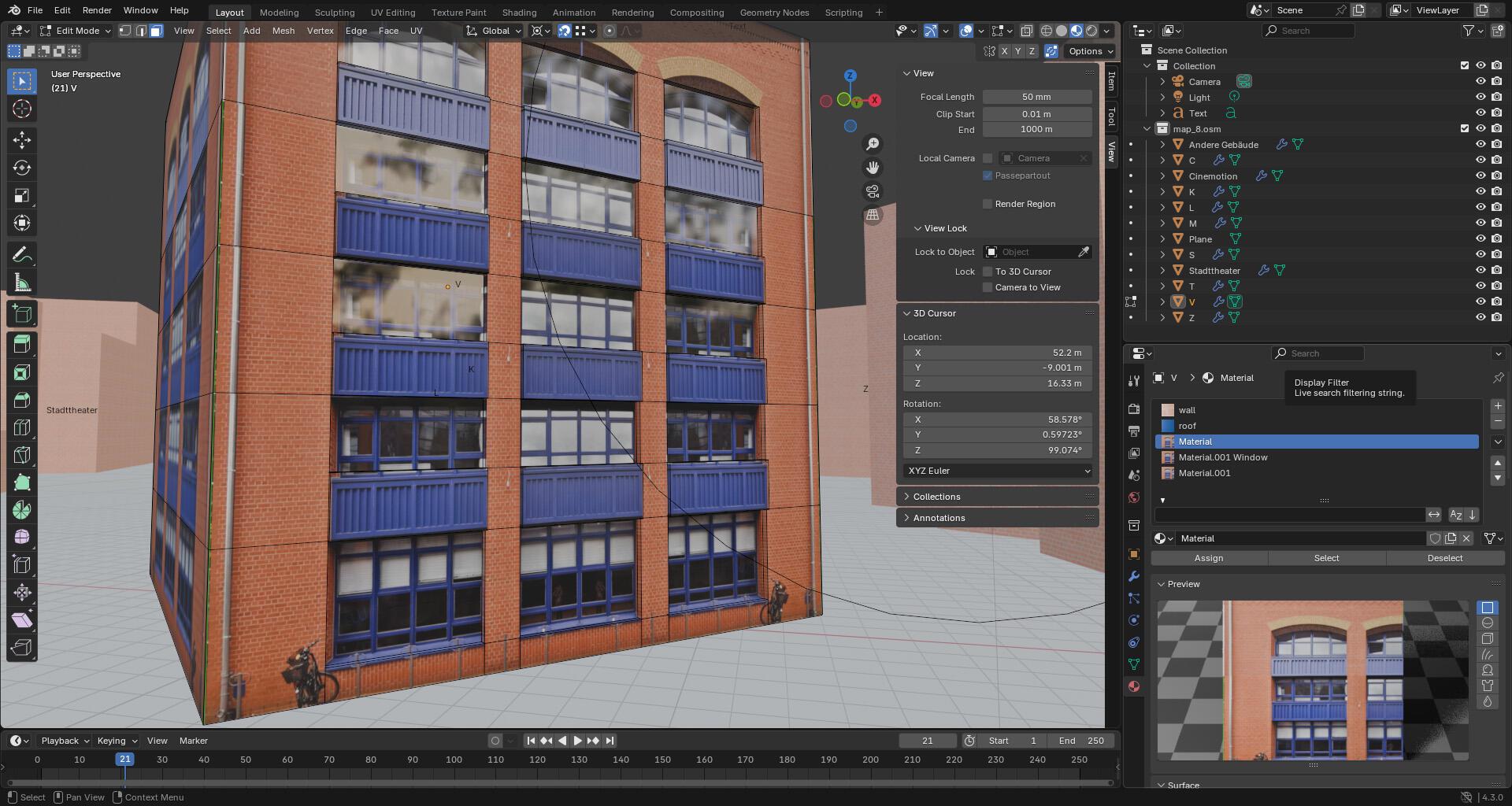Click the wall material color swatch
This screenshot has height=806, width=1512.
click(x=1168, y=410)
